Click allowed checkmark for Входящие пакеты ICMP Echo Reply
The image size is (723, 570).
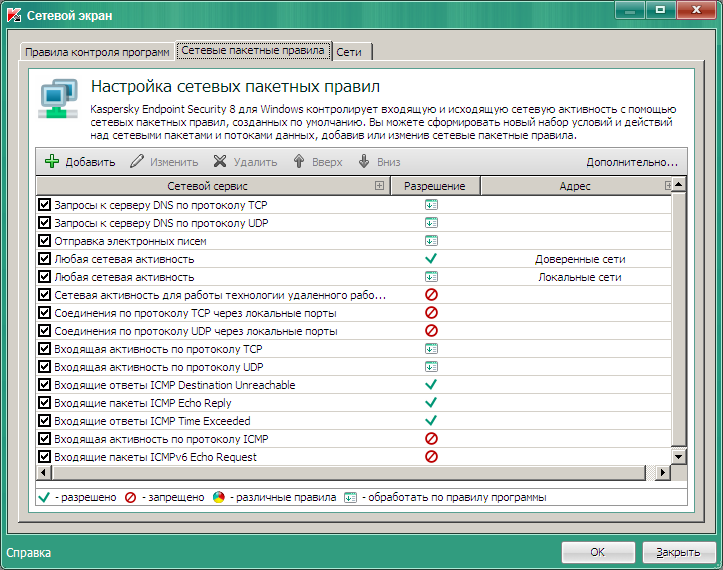point(431,403)
